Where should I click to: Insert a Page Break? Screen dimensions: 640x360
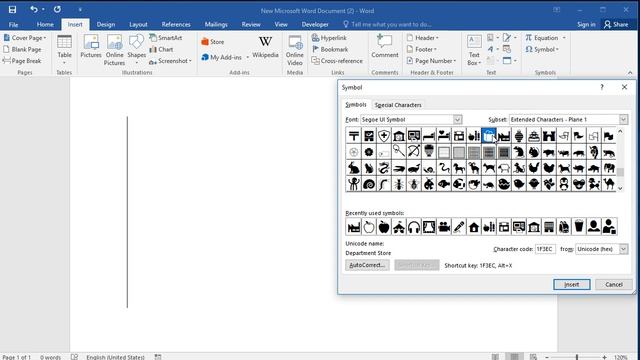(x=22, y=61)
